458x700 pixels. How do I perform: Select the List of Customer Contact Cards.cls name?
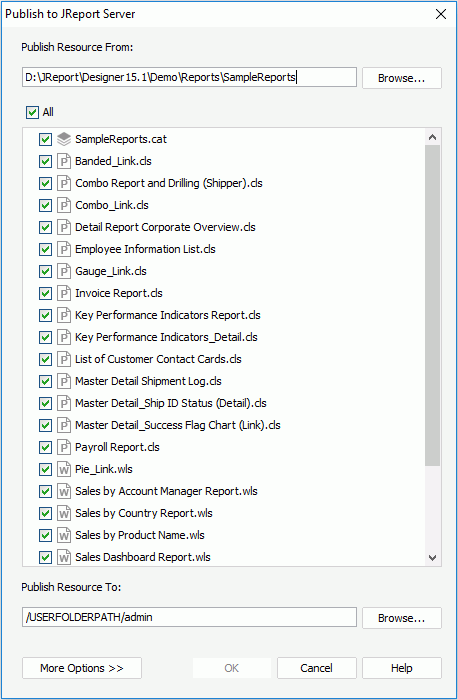click(158, 359)
